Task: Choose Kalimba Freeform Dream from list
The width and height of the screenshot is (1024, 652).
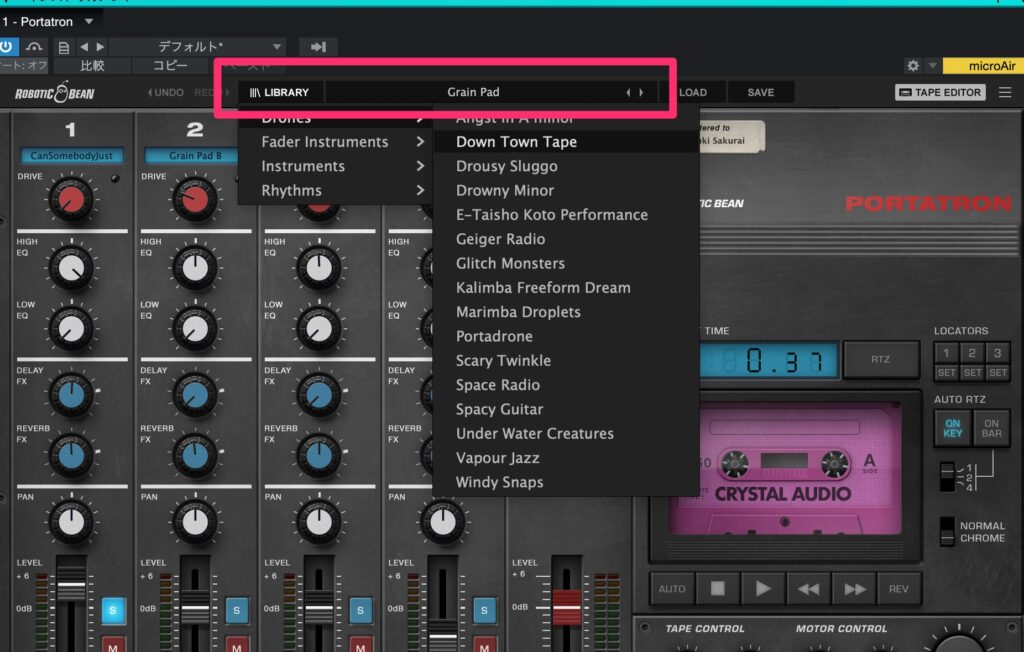Action: click(543, 288)
